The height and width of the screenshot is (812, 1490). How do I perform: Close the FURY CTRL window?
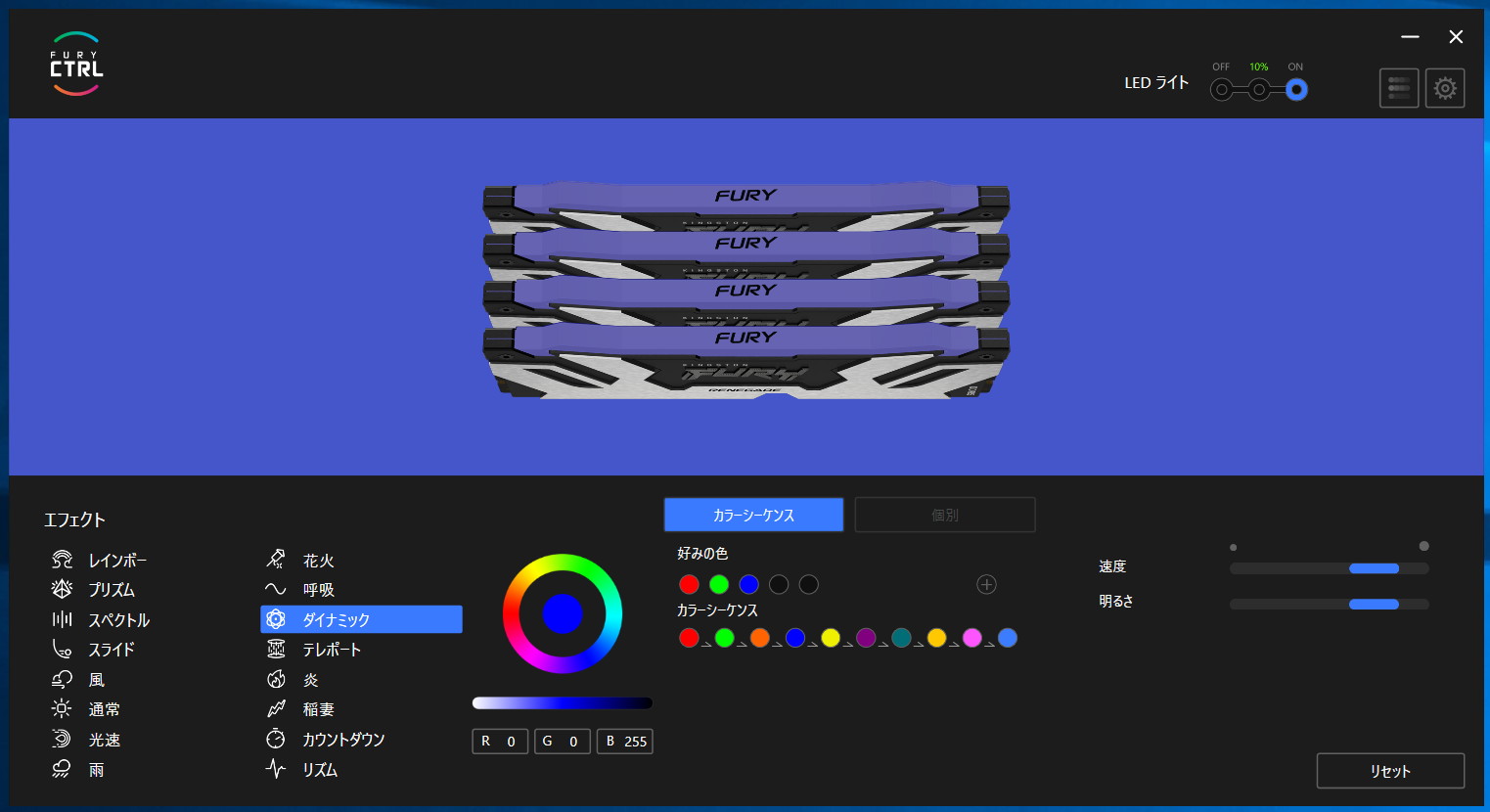pyautogui.click(x=1456, y=37)
